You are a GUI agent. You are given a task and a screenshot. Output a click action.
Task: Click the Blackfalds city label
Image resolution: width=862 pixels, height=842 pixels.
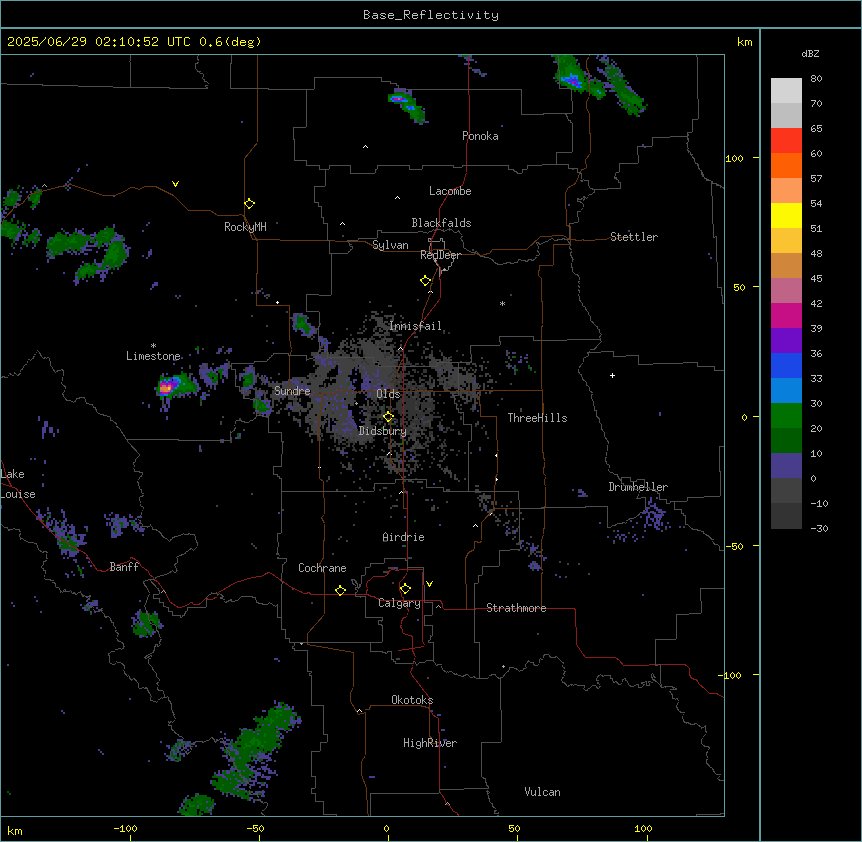[441, 223]
